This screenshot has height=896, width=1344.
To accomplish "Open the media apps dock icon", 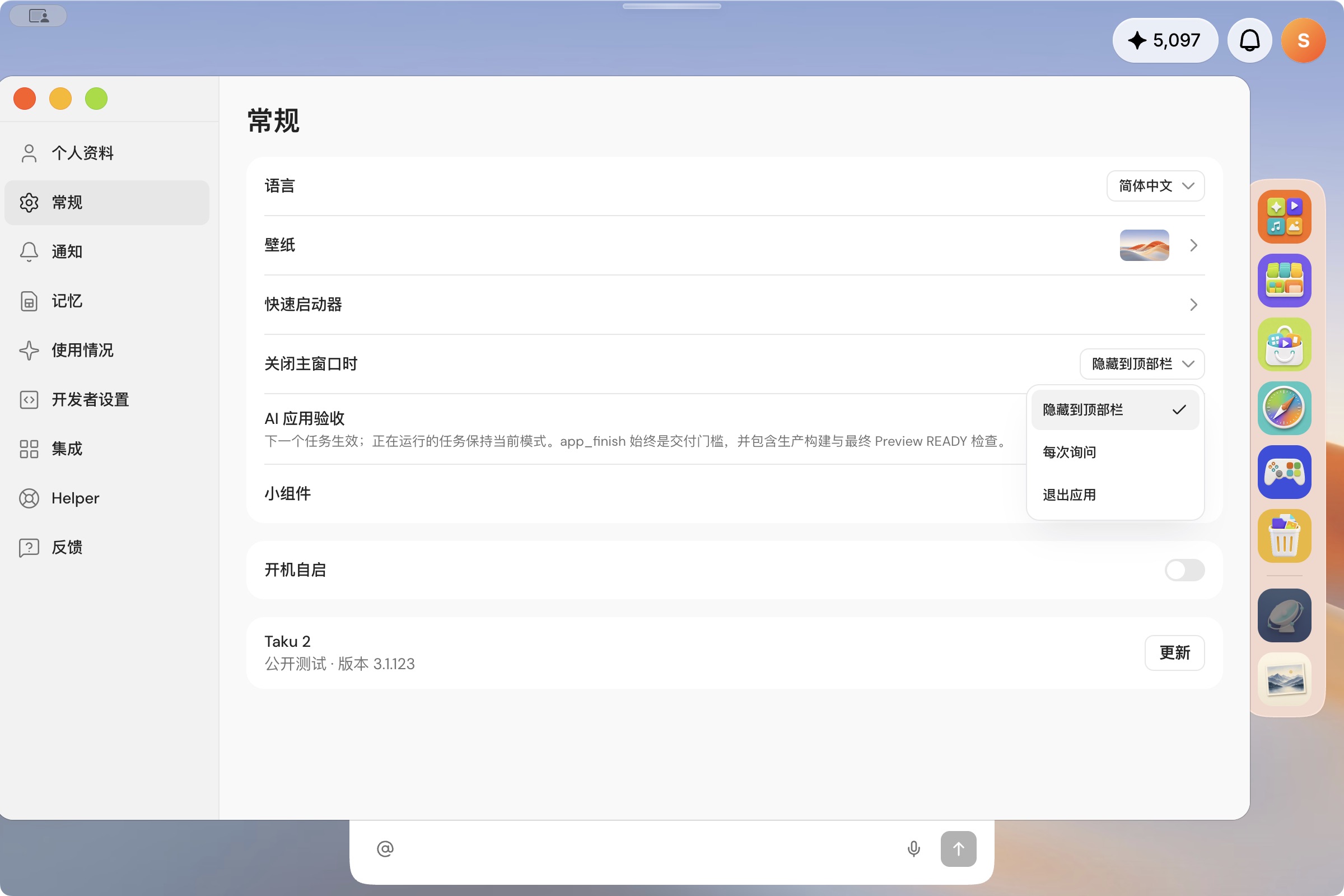I will click(x=1284, y=217).
